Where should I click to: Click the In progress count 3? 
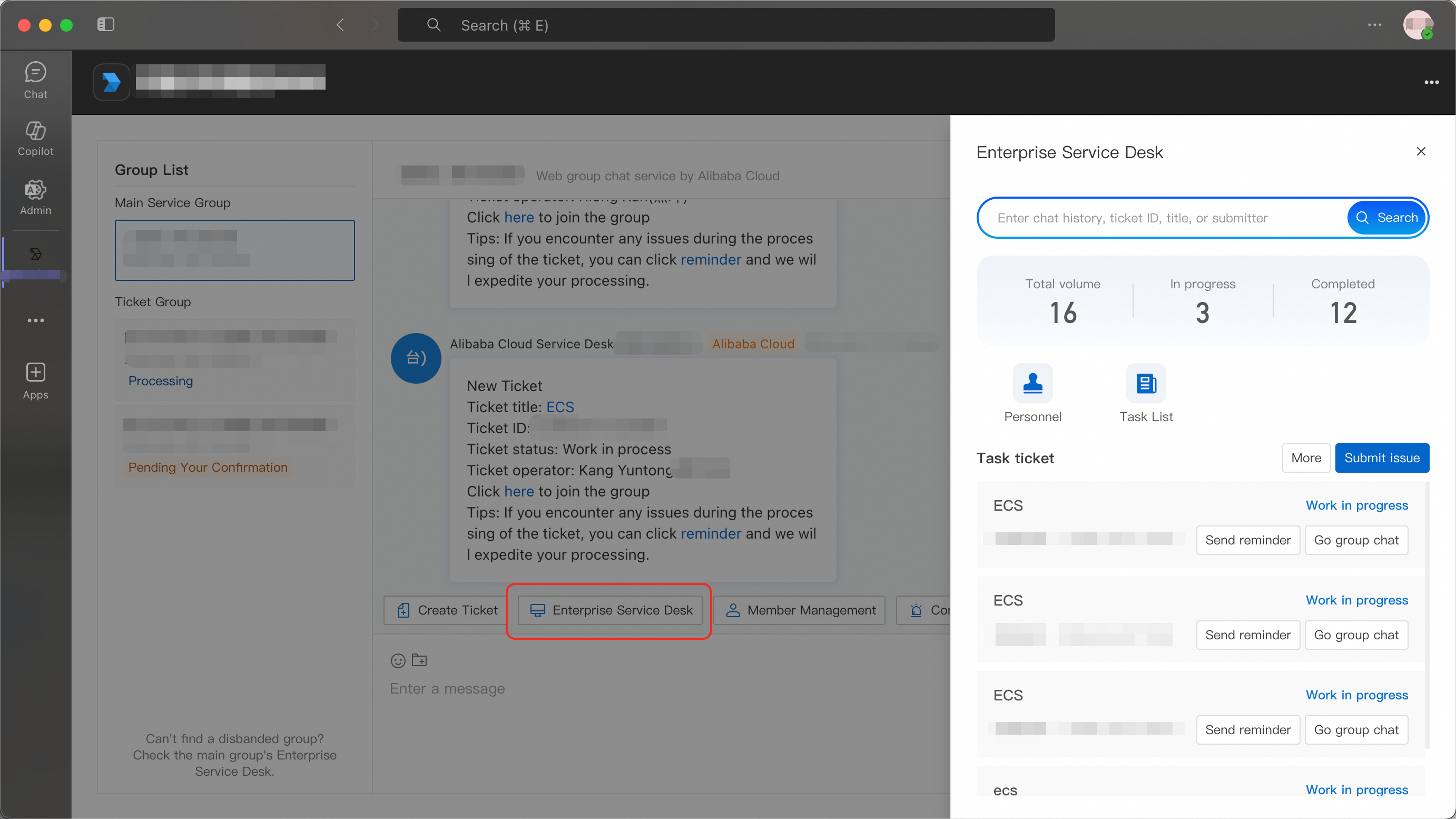point(1203,313)
